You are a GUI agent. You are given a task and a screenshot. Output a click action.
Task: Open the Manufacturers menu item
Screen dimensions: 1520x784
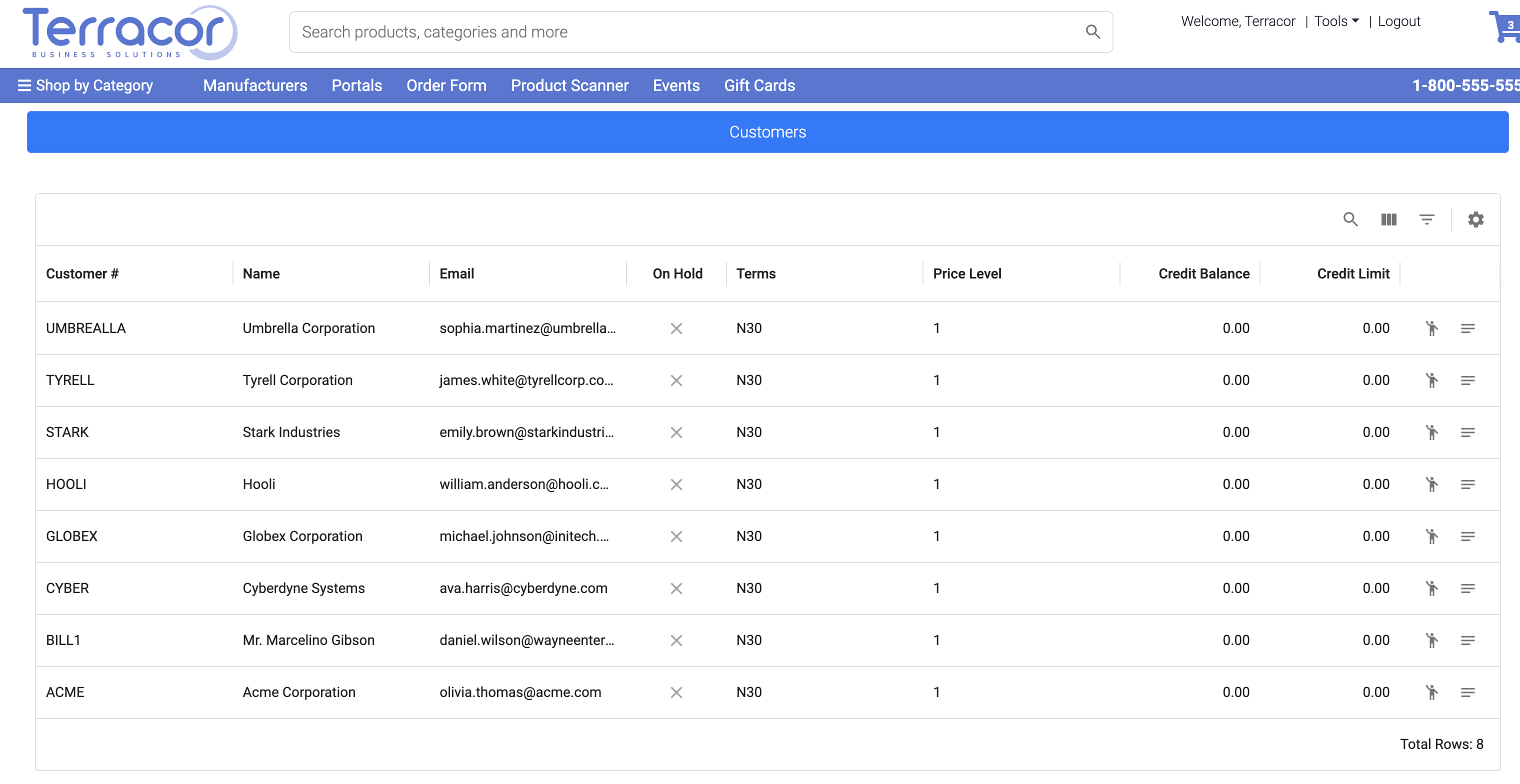pyautogui.click(x=255, y=85)
